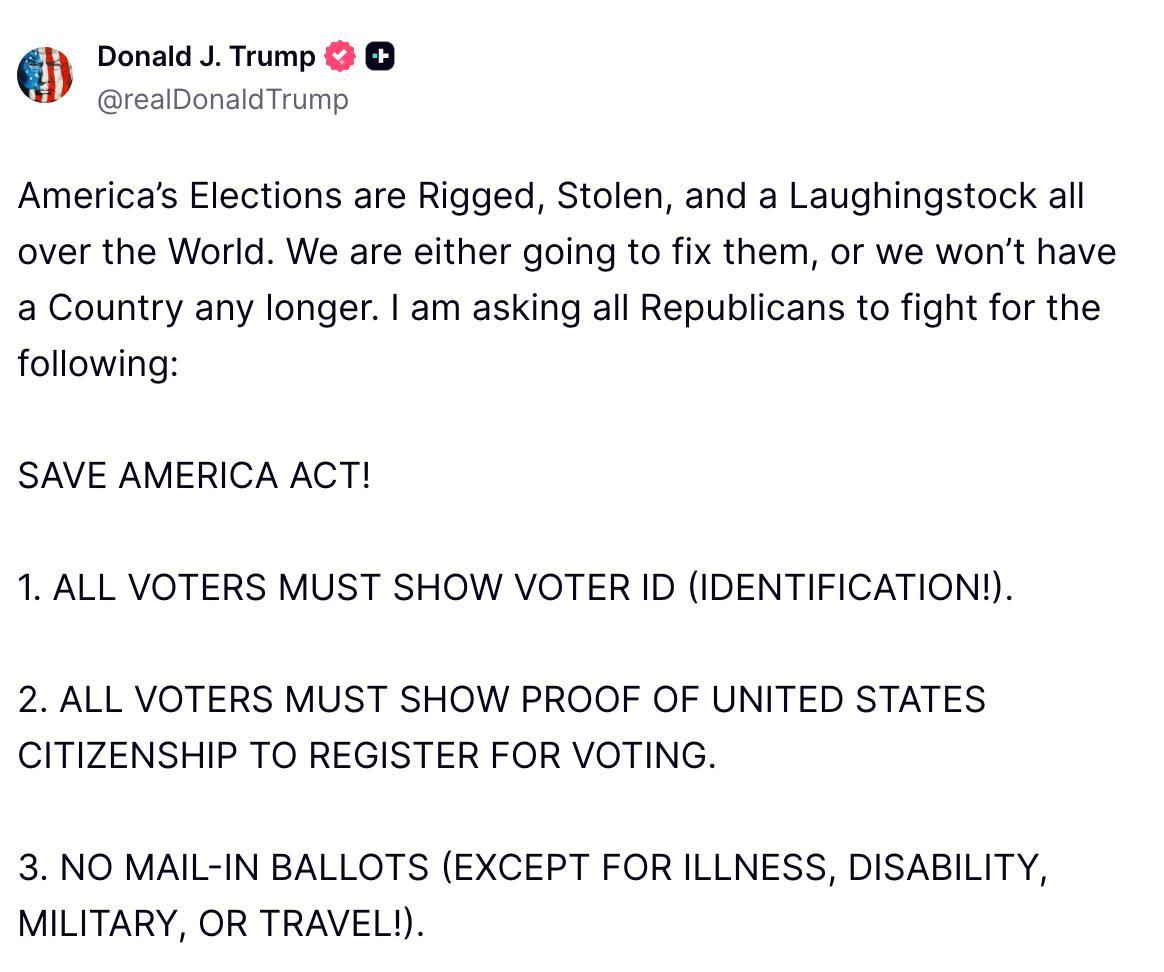
Task: Click 'CITIZENSHIP TO REGISTER FOR VOTING' line
Action: point(367,755)
